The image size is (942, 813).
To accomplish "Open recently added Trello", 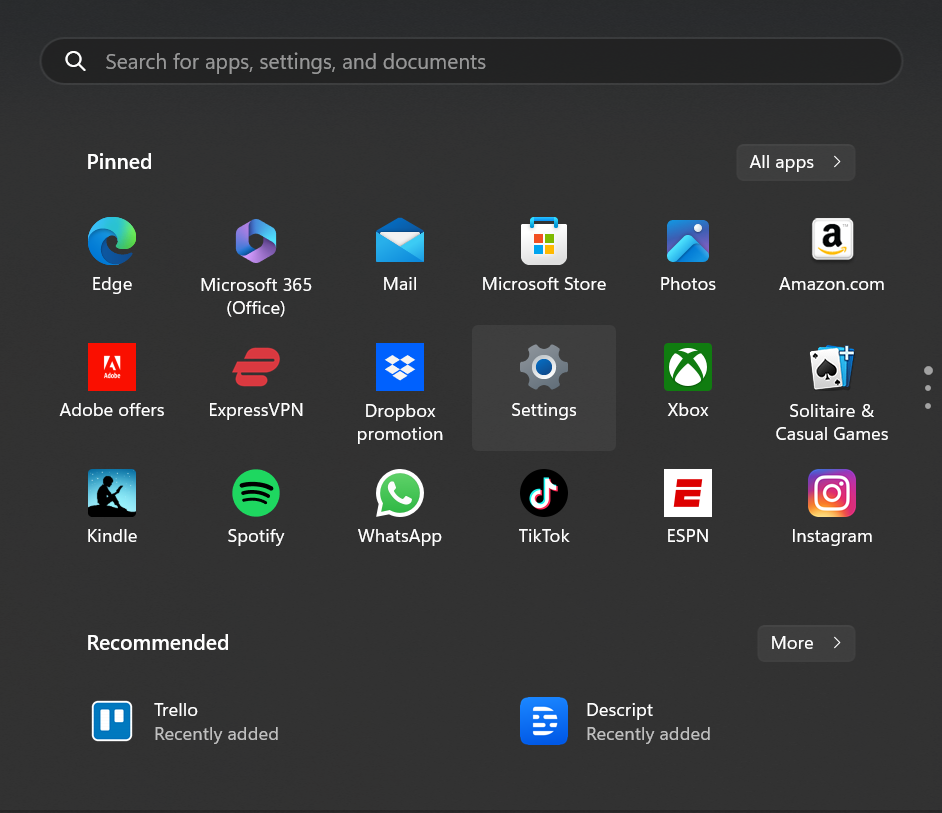I will 185,721.
